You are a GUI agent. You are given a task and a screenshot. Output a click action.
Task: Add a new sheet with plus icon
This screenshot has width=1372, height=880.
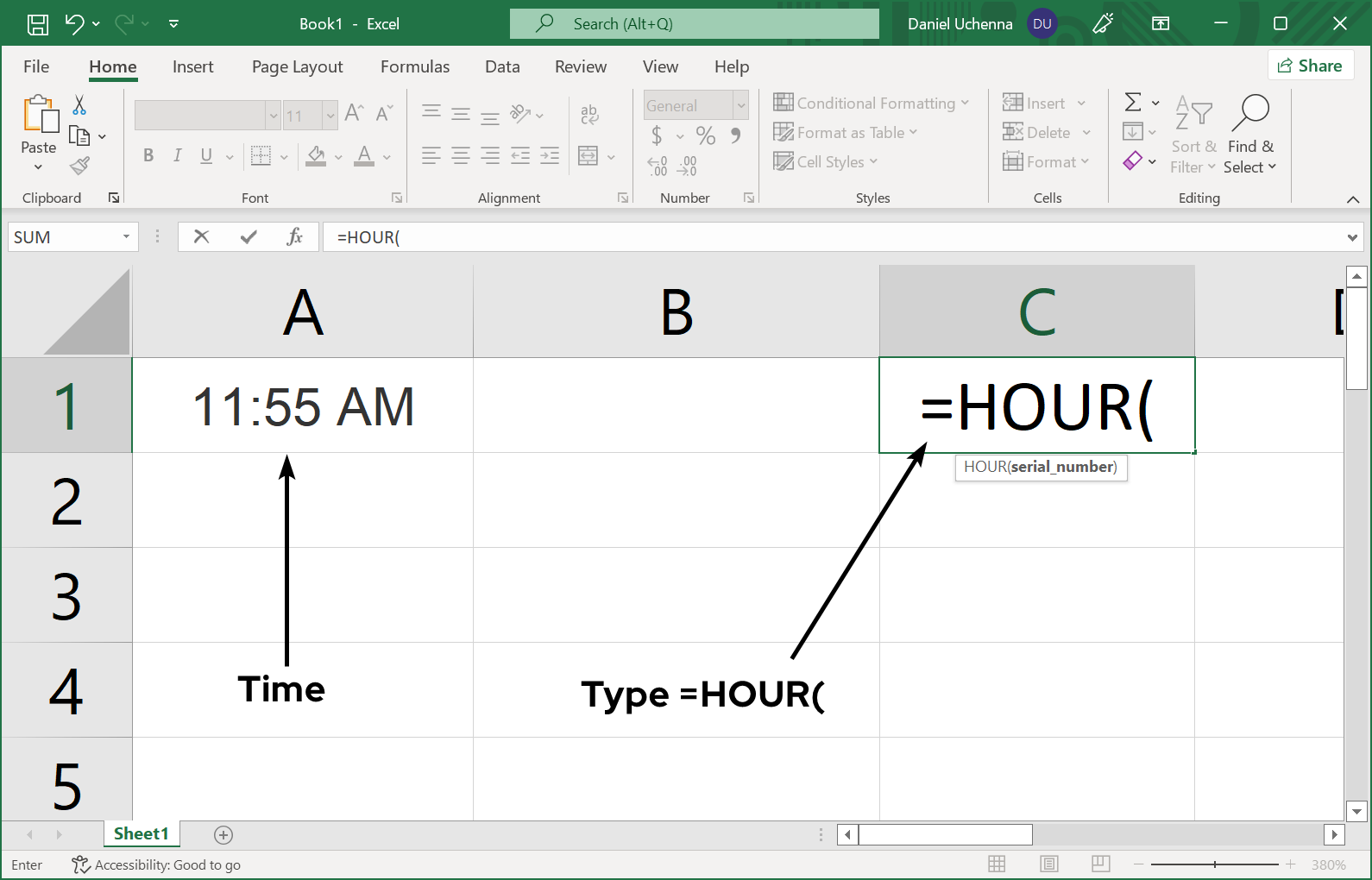[223, 834]
